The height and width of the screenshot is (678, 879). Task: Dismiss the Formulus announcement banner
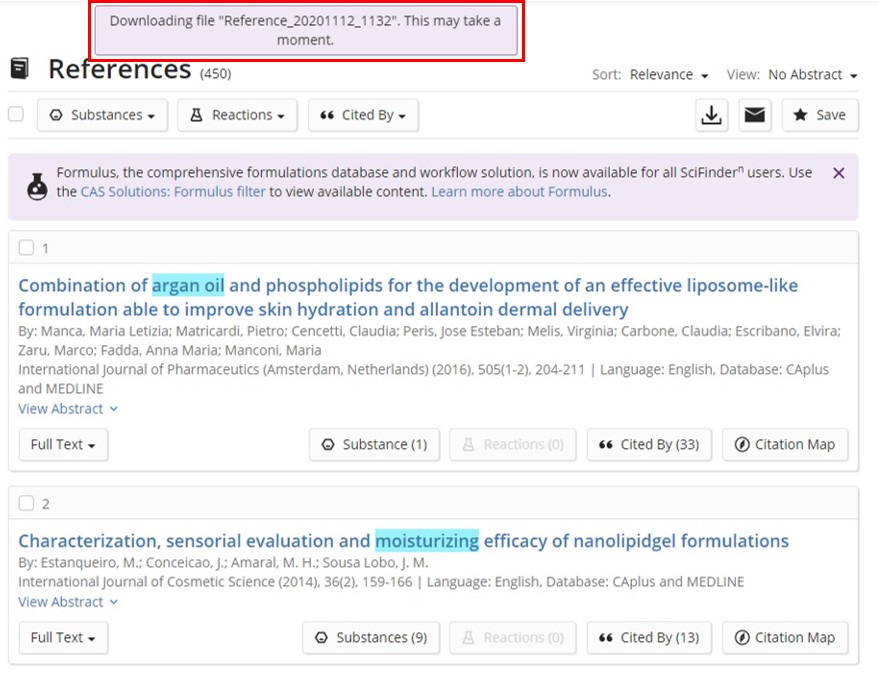click(838, 173)
